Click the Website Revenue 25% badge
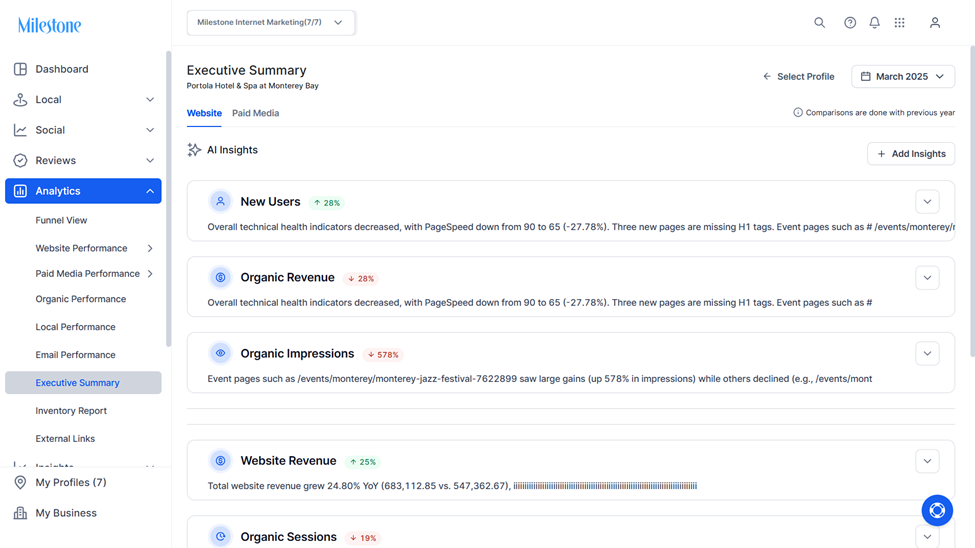Screen dimensions: 975x548 pos(363,462)
